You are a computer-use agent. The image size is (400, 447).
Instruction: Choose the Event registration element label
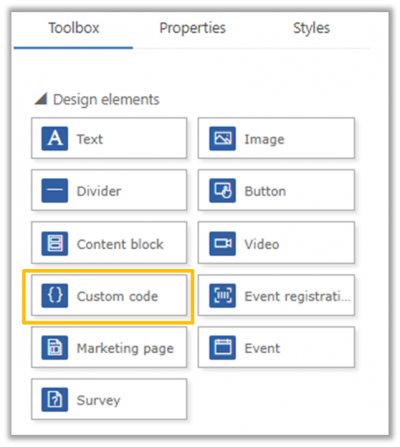(x=298, y=296)
